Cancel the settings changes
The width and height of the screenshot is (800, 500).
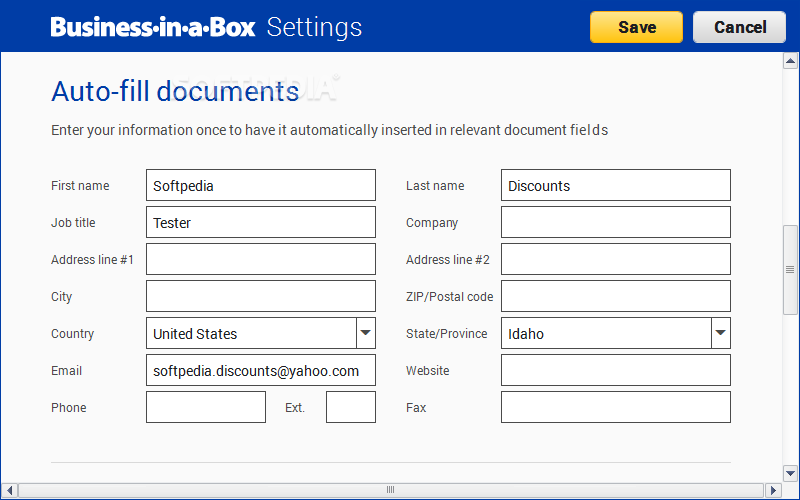click(x=739, y=27)
